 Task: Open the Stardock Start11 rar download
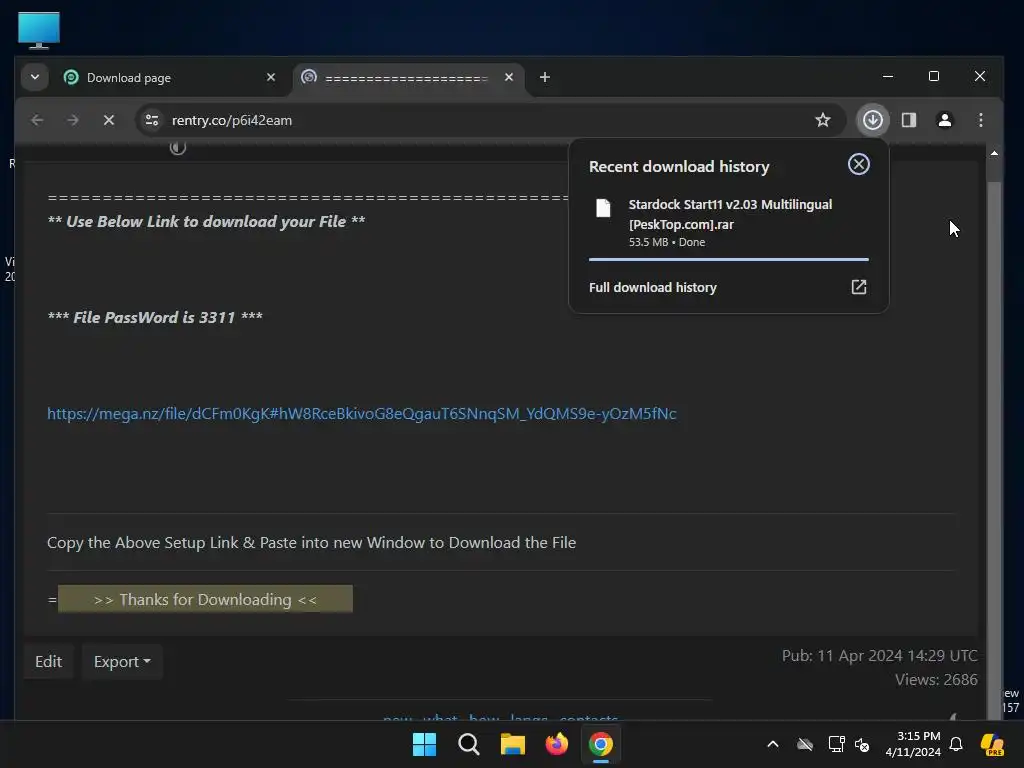tap(729, 222)
